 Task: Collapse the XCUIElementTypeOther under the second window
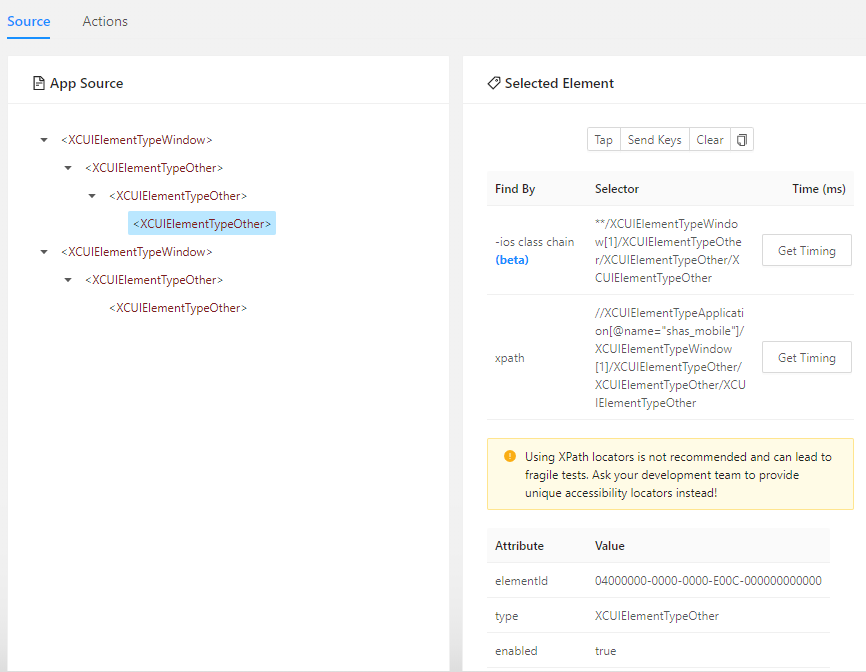tap(68, 280)
